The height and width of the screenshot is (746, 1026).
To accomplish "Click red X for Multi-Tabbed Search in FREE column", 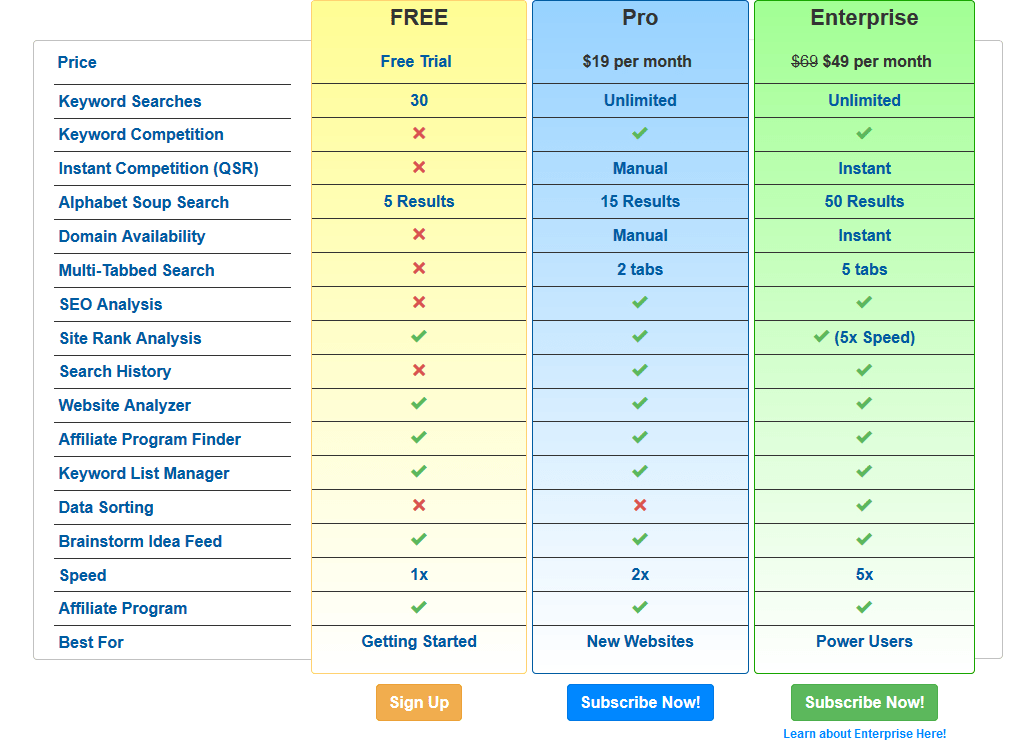I will (419, 268).
